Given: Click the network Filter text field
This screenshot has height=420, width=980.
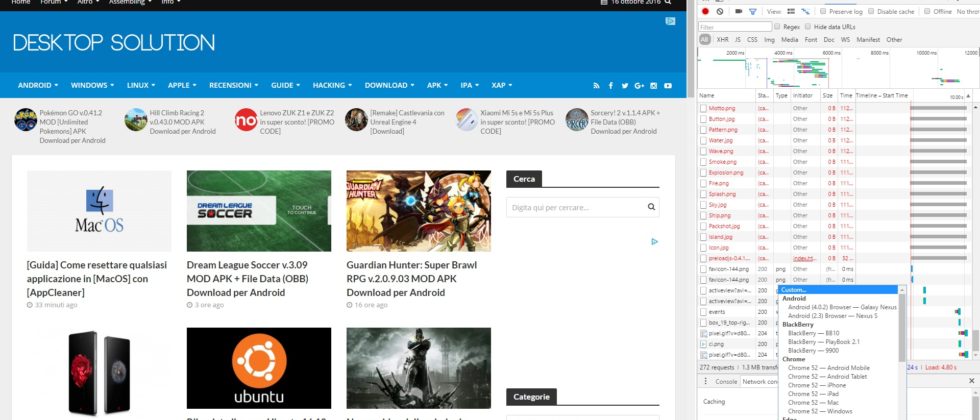Looking at the screenshot, I should 734,26.
